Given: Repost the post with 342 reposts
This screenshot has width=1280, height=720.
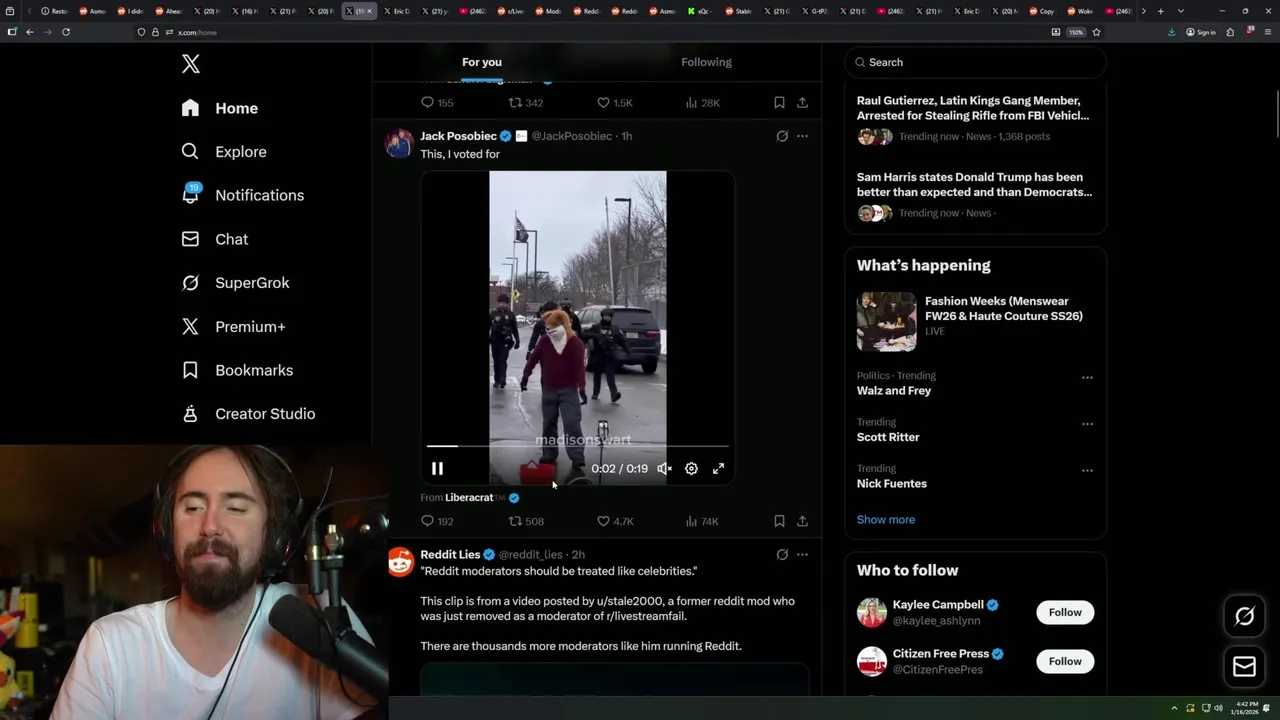Looking at the screenshot, I should coord(526,103).
